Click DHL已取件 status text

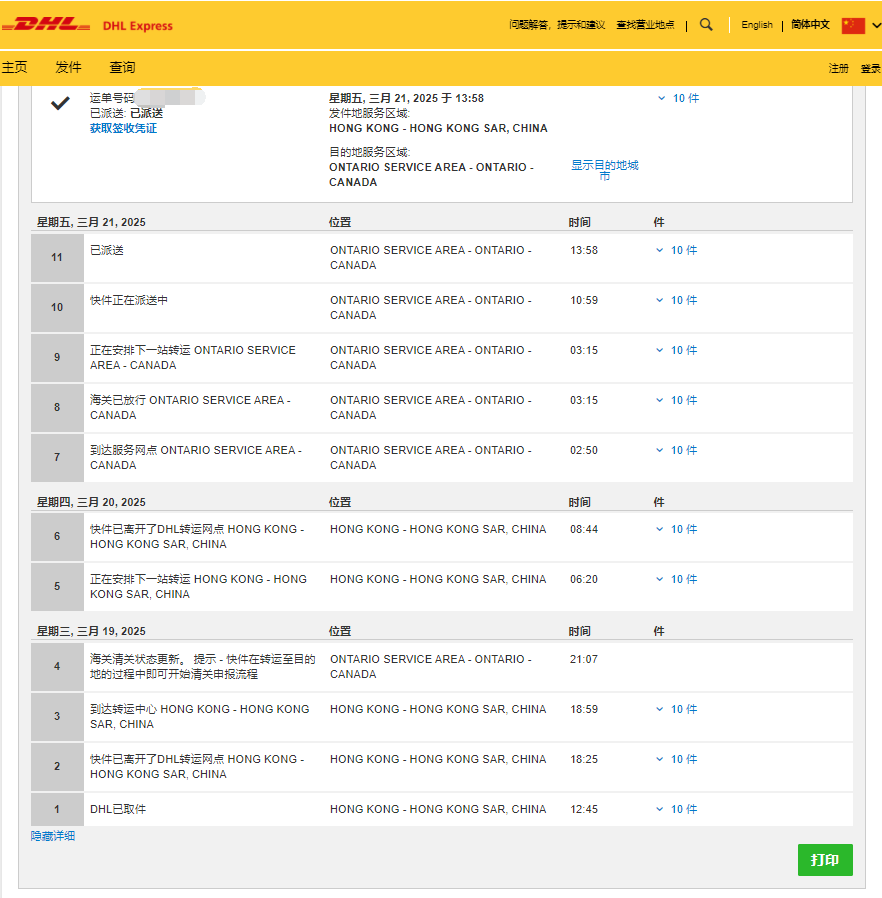tap(118, 809)
